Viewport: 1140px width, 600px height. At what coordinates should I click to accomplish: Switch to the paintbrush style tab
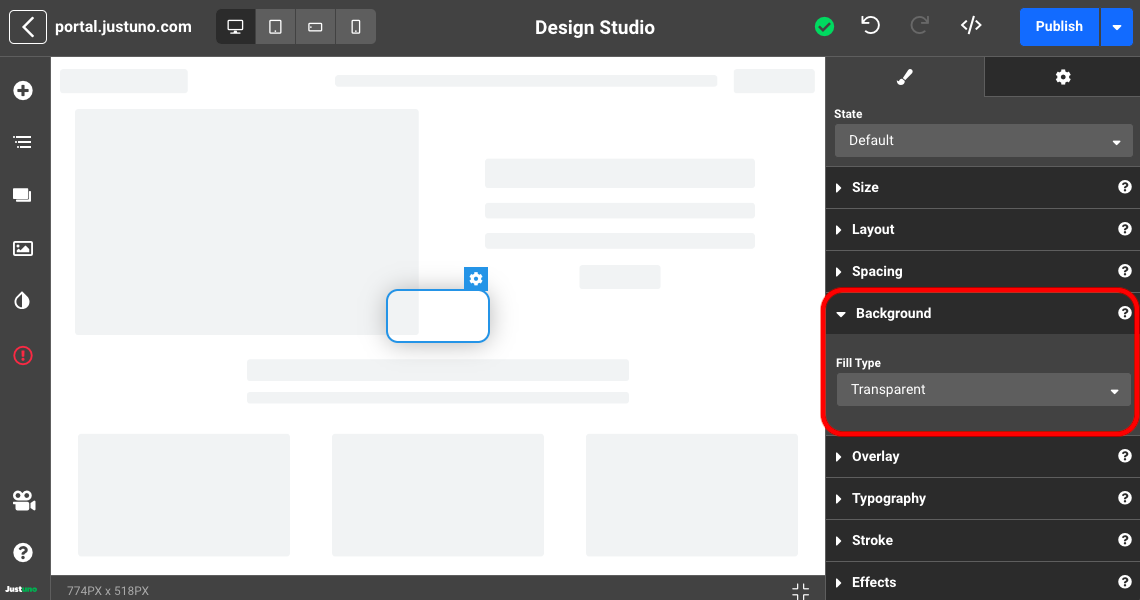pos(904,77)
